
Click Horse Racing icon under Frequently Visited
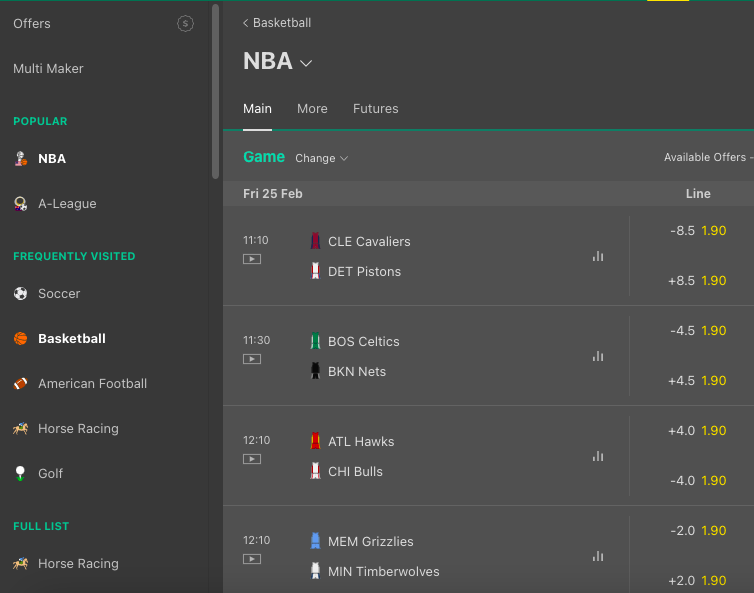point(21,428)
